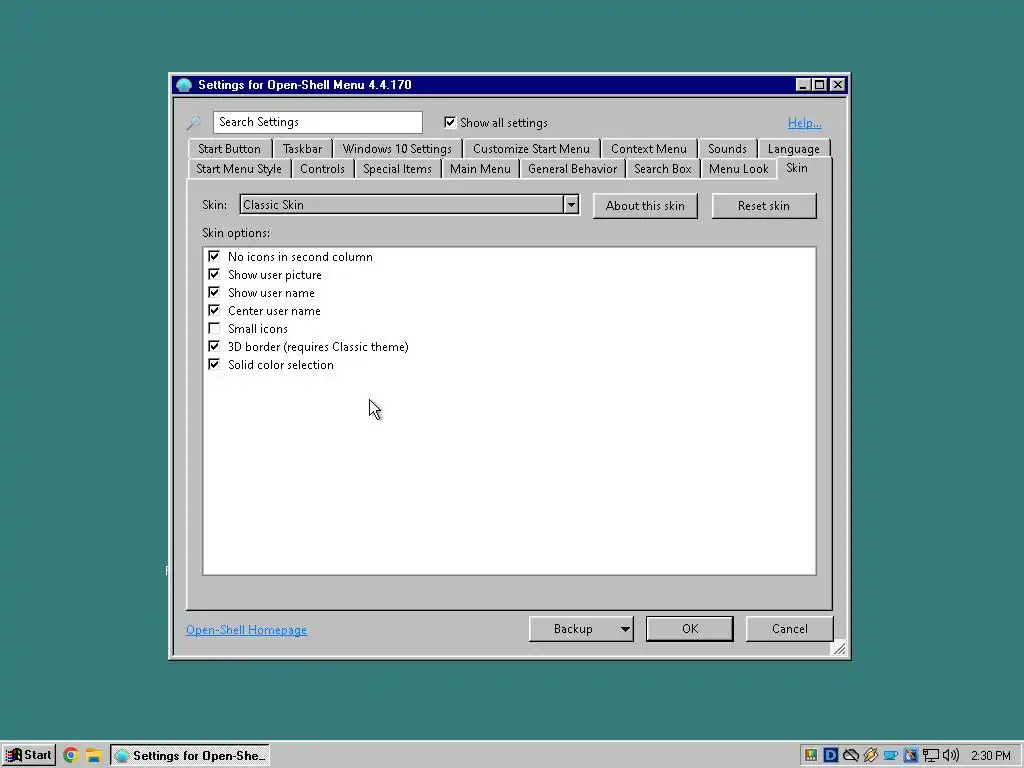Click the Open-Shell shell icon in title bar
The height and width of the screenshot is (768, 1024).
click(185, 85)
